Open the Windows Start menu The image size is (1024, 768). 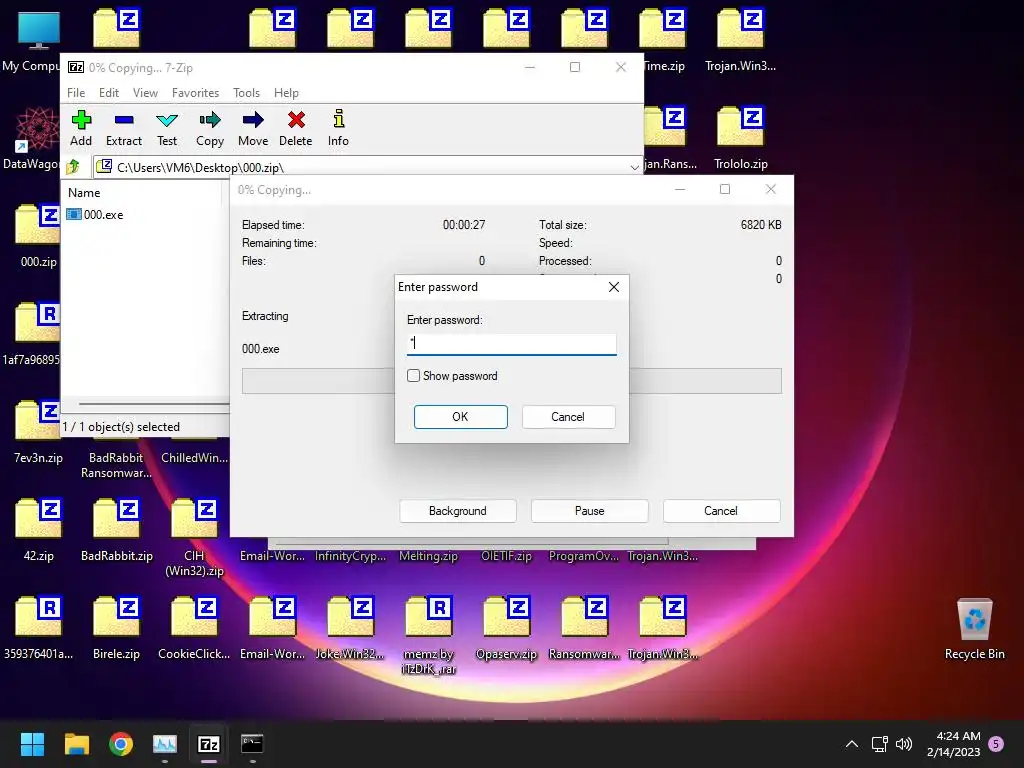click(32, 744)
